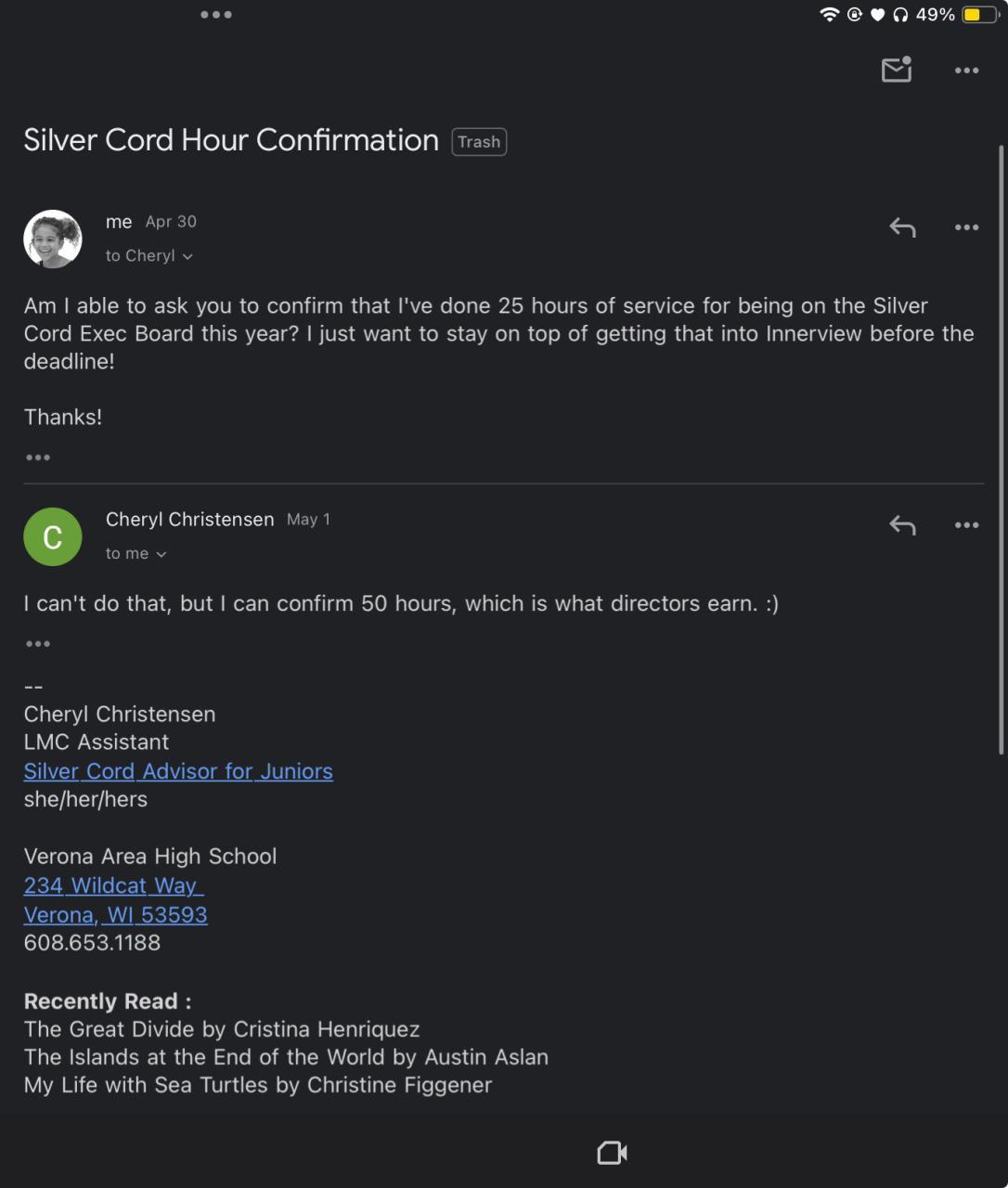
Task: Show quoted text under Cheryl's reply
Action: point(38,644)
